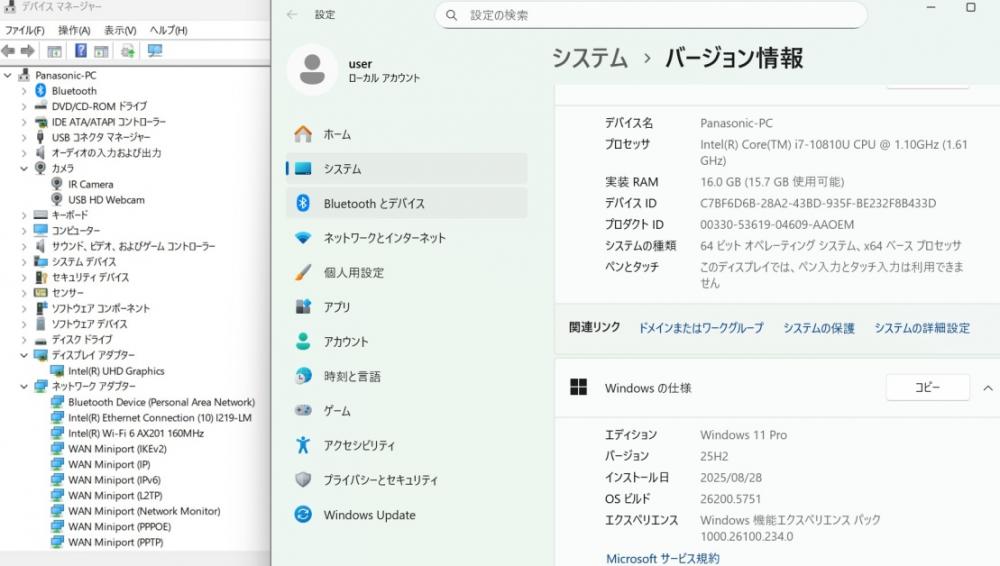Select Intel(R) UHD Graphics device

click(x=116, y=371)
